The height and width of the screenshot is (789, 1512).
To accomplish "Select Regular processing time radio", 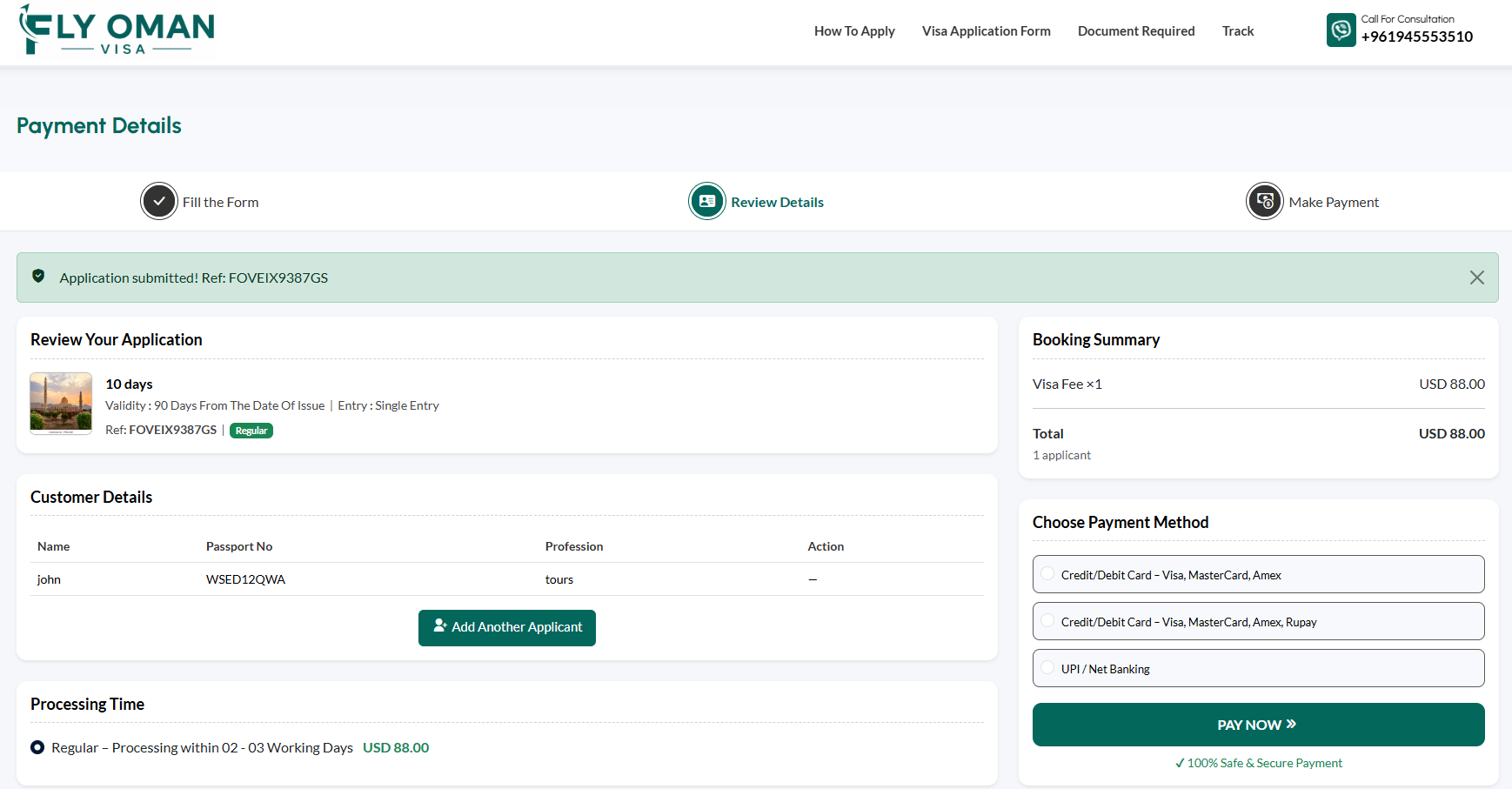I will pyautogui.click(x=37, y=747).
